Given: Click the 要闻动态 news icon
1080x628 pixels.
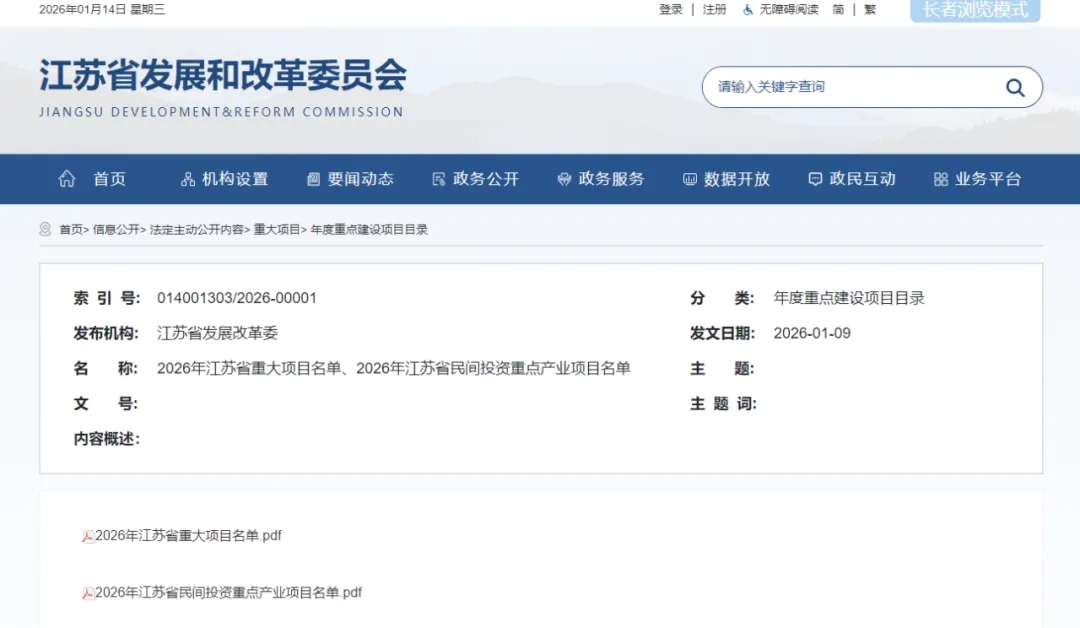Looking at the screenshot, I should (x=313, y=179).
